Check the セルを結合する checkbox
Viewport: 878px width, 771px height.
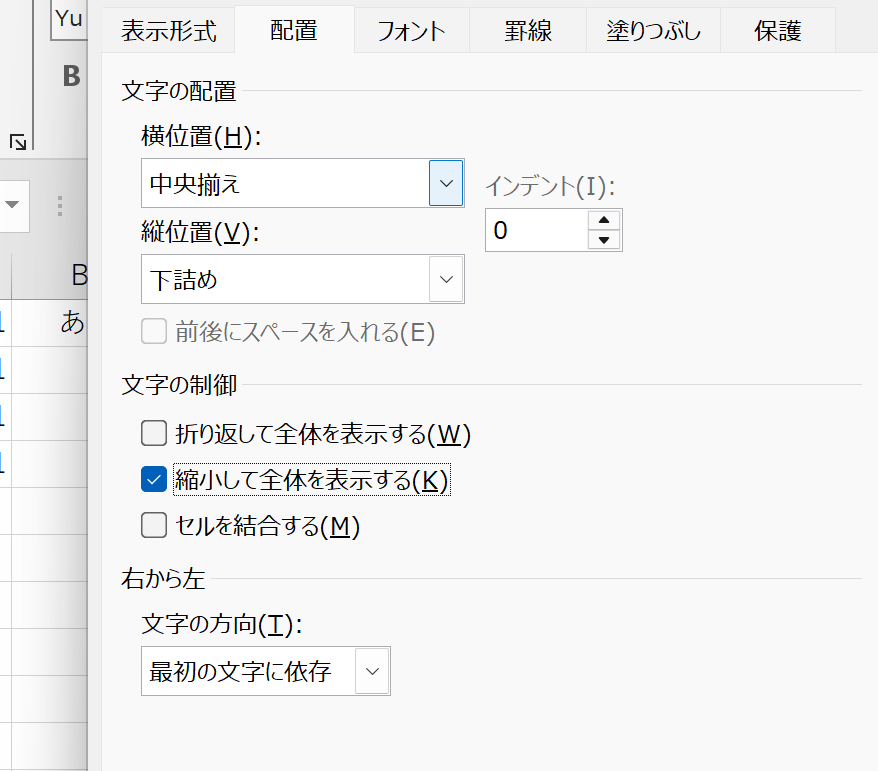pyautogui.click(x=154, y=525)
